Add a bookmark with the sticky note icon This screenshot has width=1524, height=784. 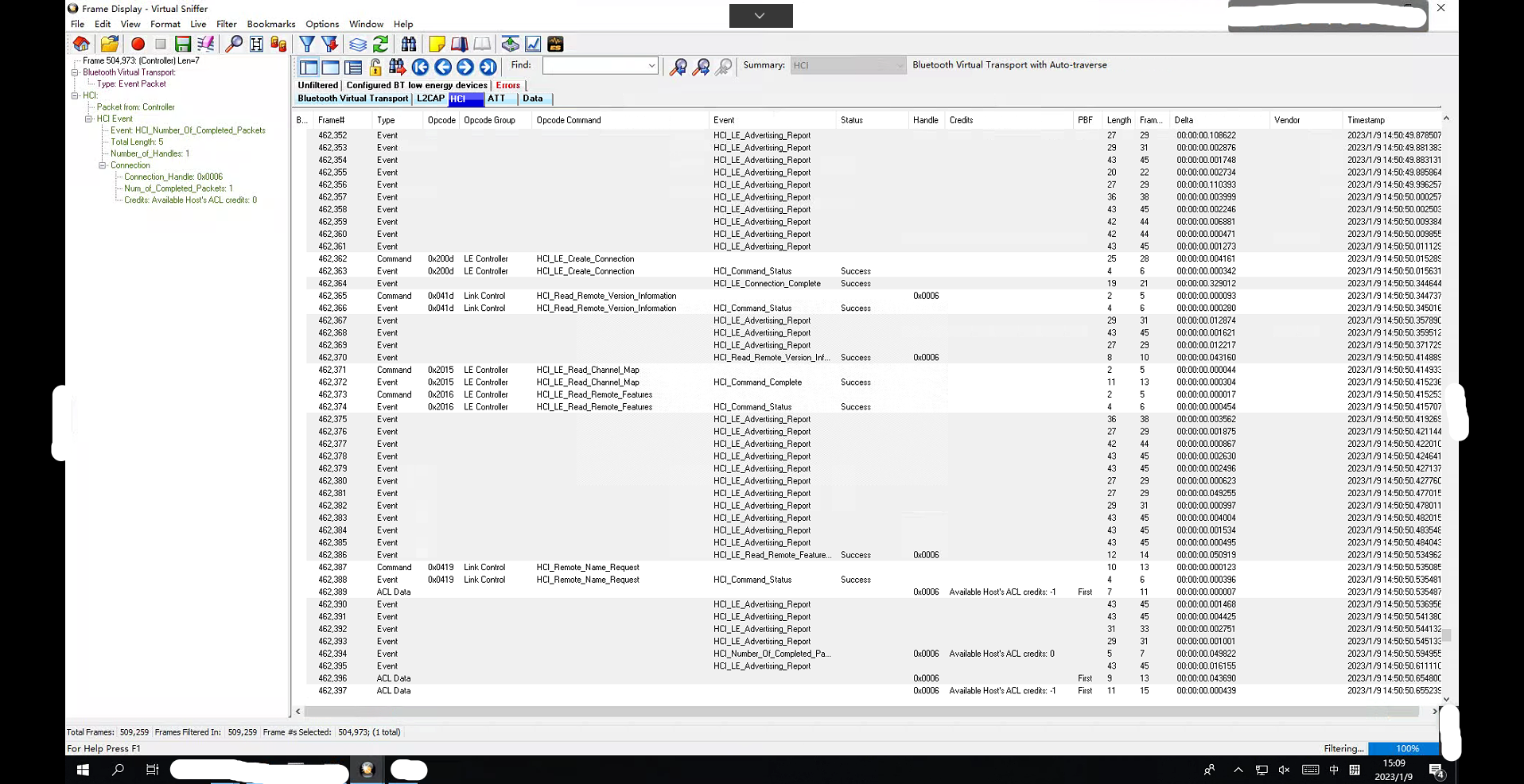(x=437, y=45)
